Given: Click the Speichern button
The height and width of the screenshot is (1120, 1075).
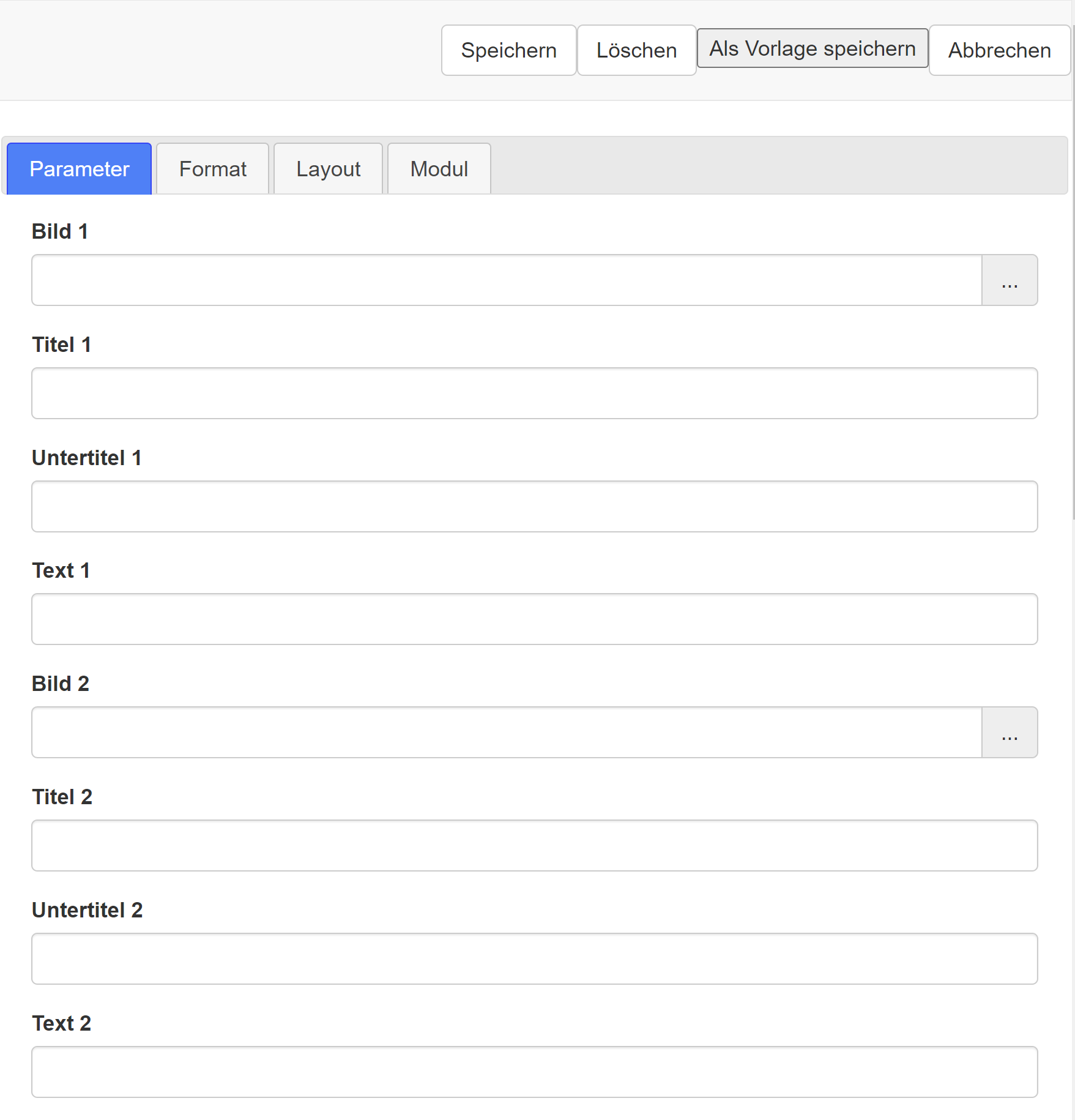Looking at the screenshot, I should pyautogui.click(x=508, y=50).
